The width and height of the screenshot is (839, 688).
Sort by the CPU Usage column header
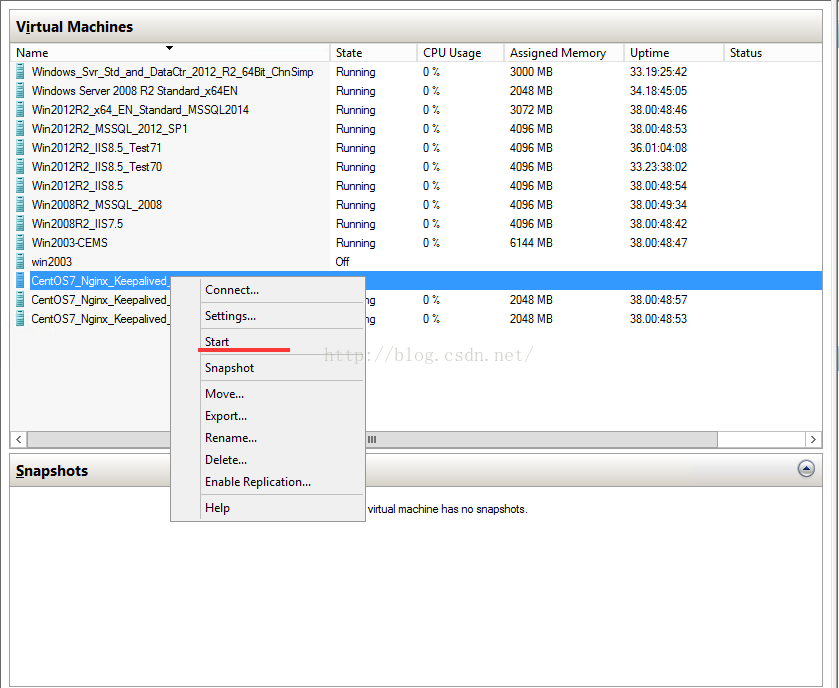point(460,52)
